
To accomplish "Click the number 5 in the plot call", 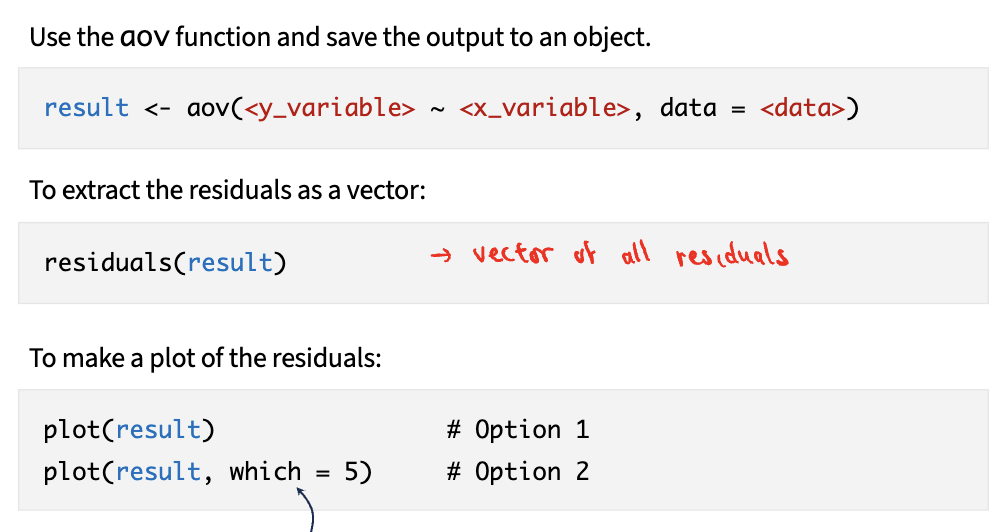I will click(x=351, y=471).
